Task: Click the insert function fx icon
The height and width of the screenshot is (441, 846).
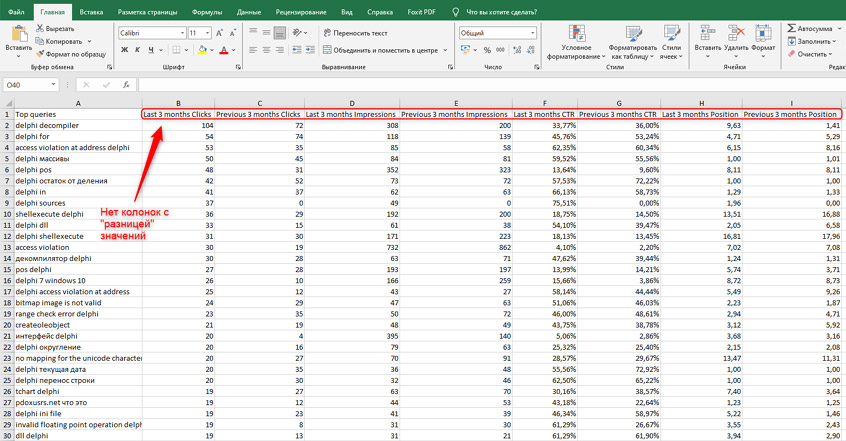Action: [126, 85]
